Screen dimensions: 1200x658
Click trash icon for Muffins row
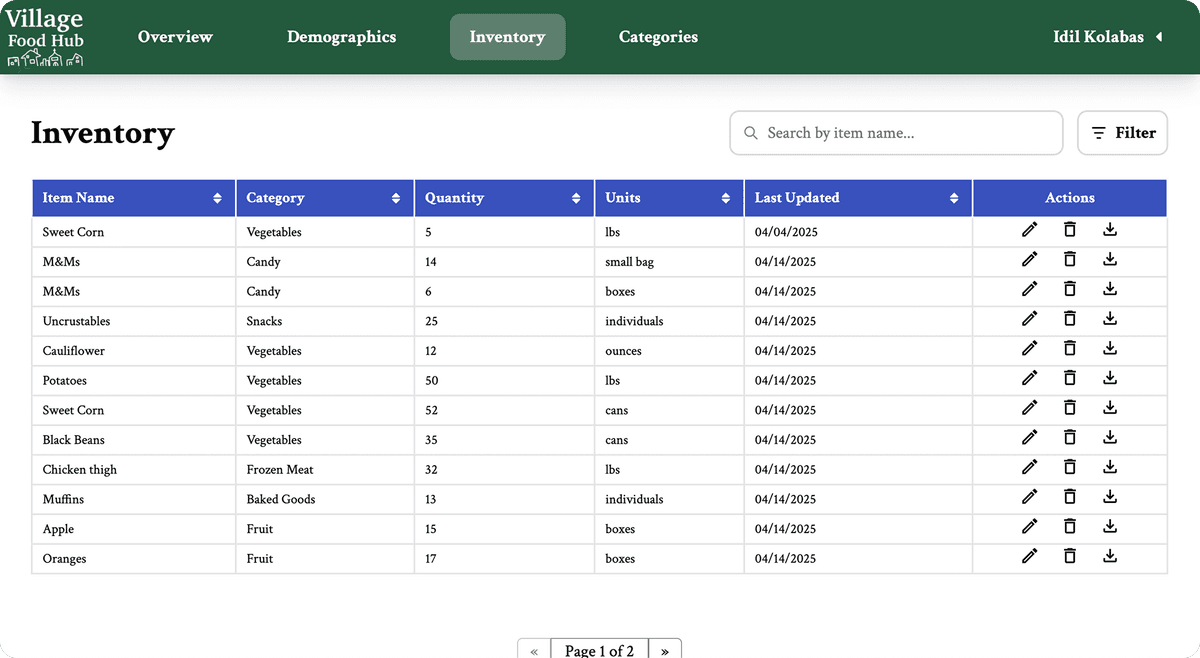1069,497
